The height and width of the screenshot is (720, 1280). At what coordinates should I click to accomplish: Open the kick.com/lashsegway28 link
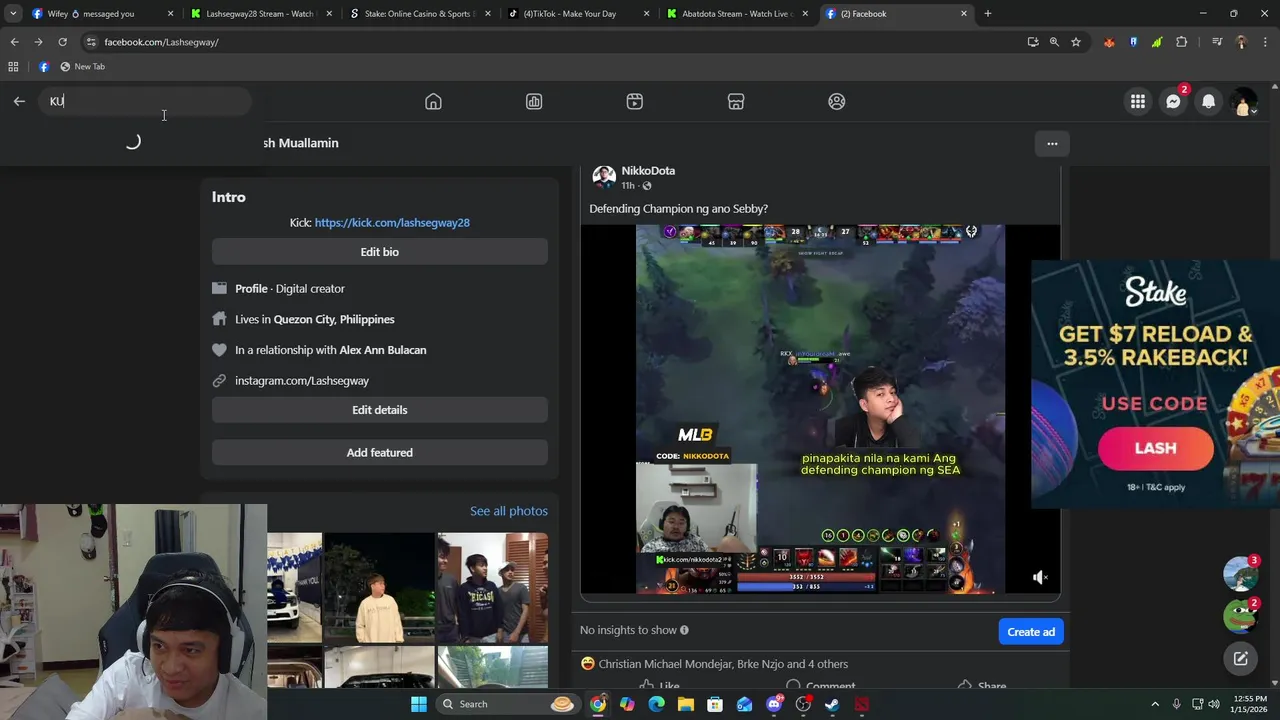pyautogui.click(x=392, y=222)
